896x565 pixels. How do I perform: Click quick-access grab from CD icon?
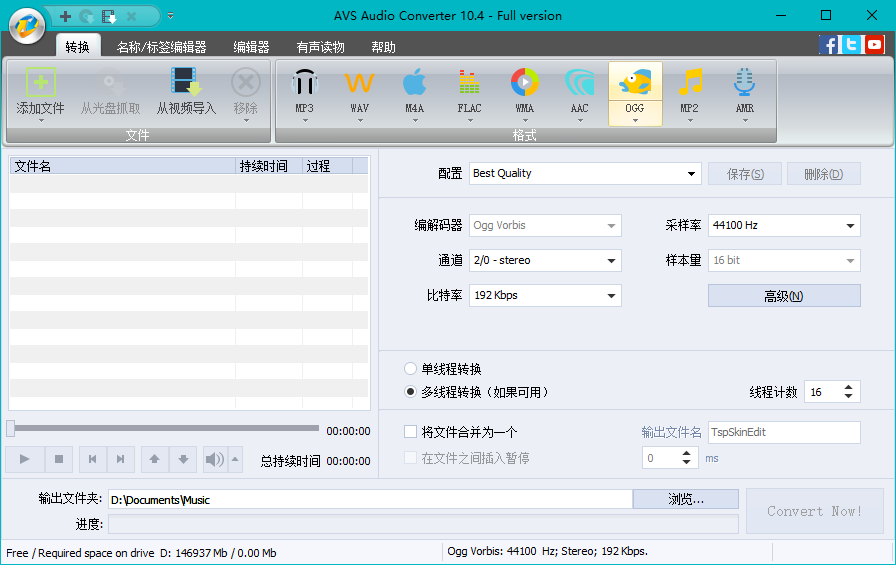pos(87,17)
